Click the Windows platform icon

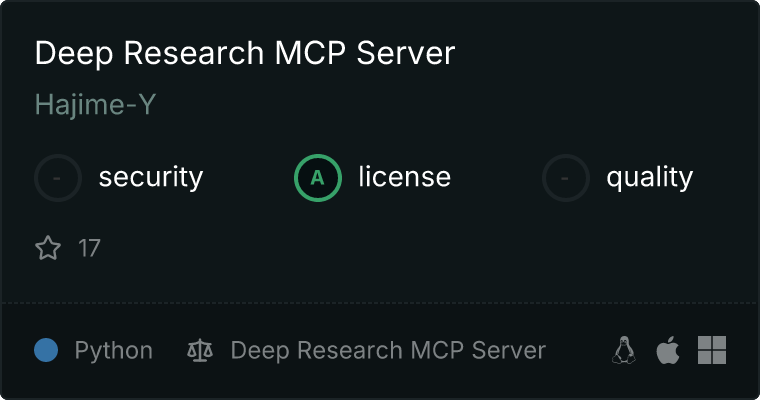(712, 350)
